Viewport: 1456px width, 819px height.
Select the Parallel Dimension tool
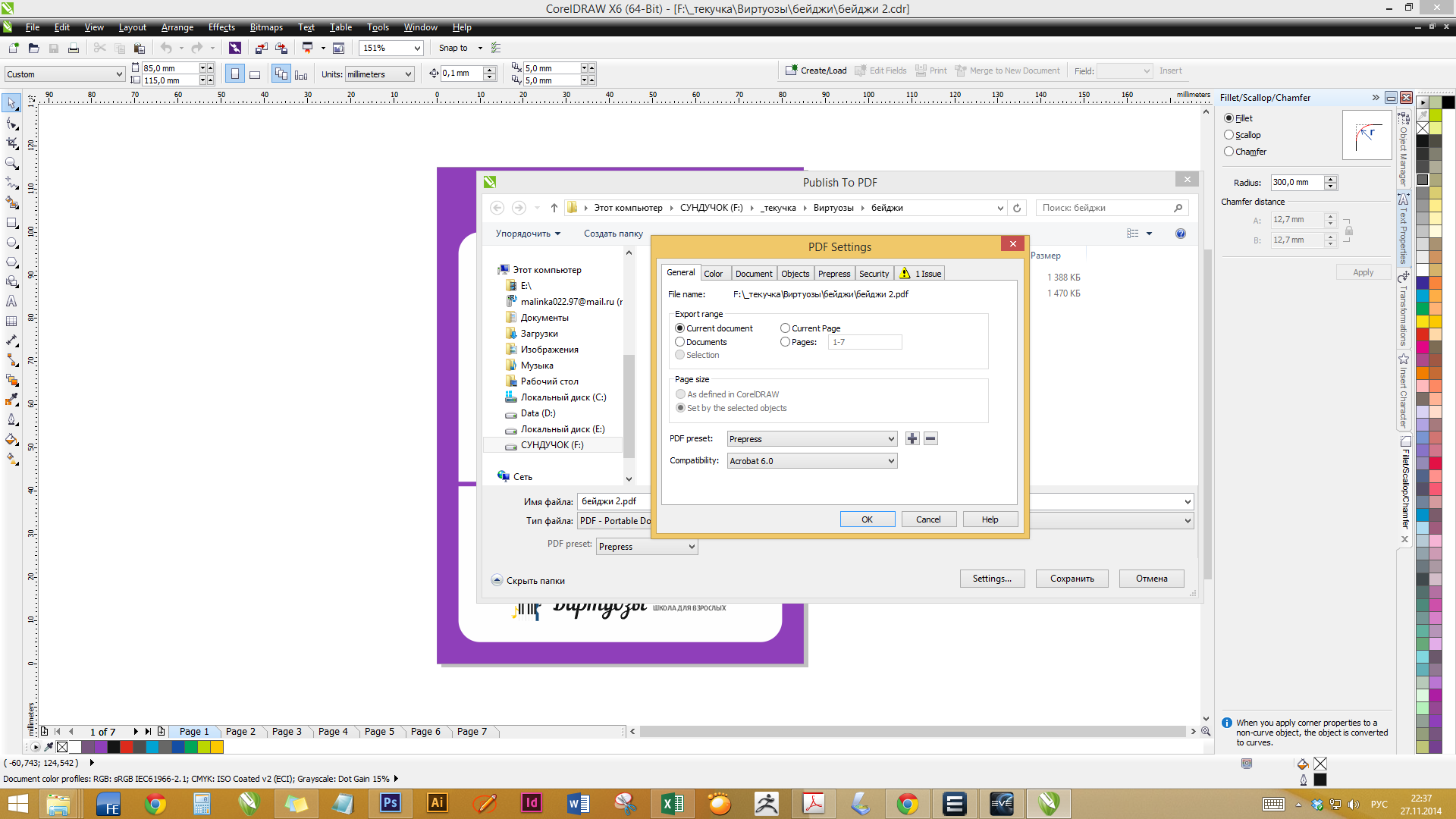click(x=11, y=341)
